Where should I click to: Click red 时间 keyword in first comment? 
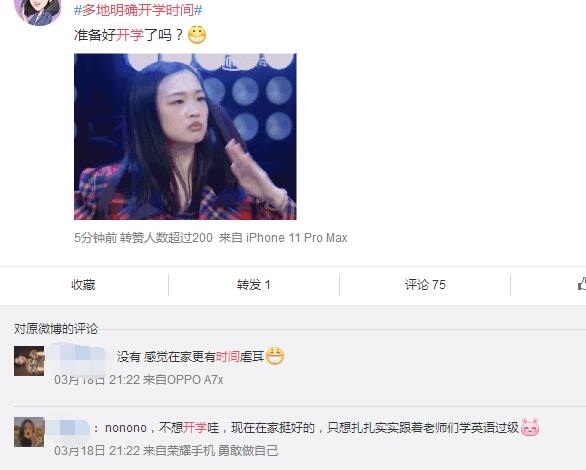(228, 357)
